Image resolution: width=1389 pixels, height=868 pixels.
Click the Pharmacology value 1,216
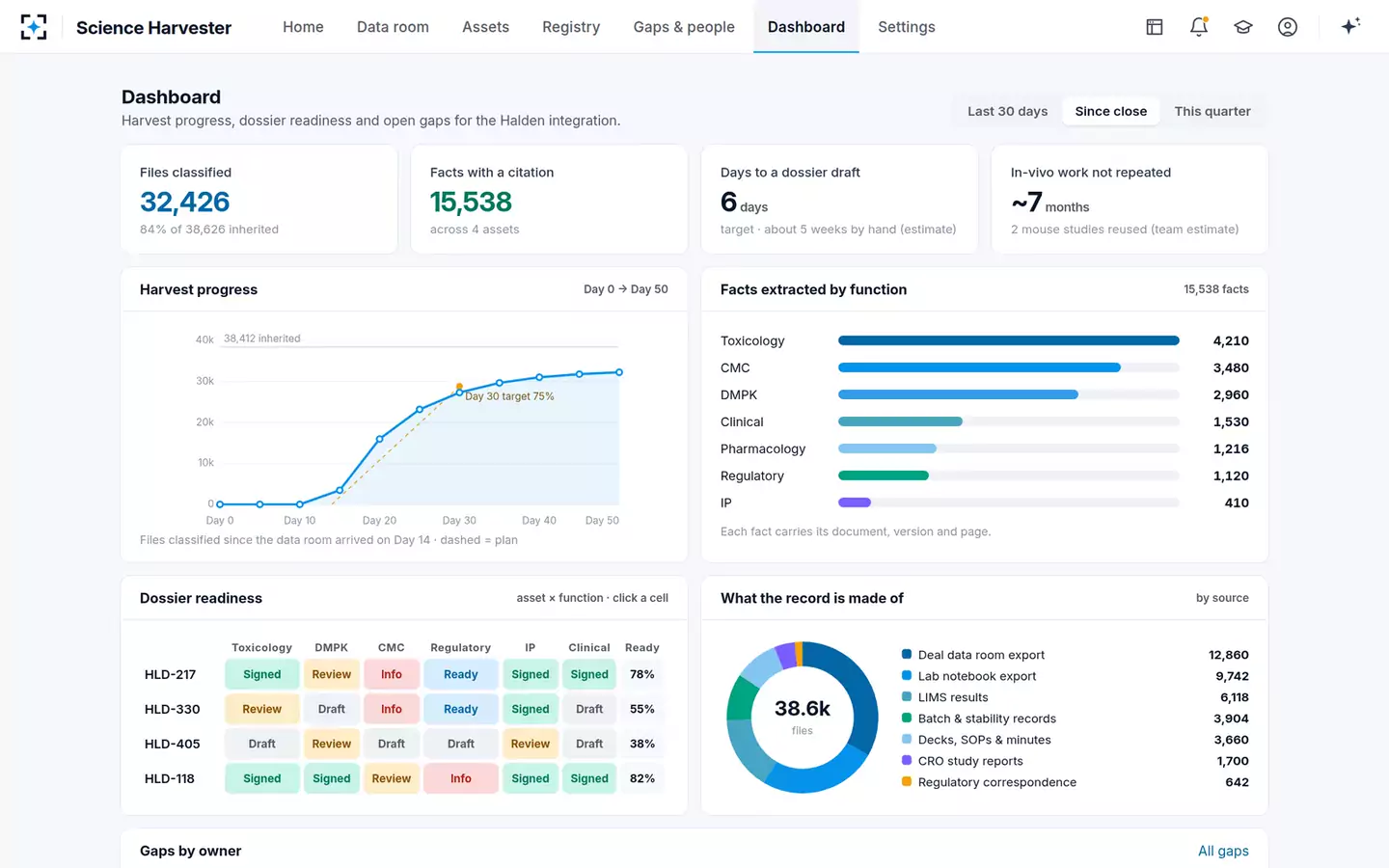click(1231, 448)
